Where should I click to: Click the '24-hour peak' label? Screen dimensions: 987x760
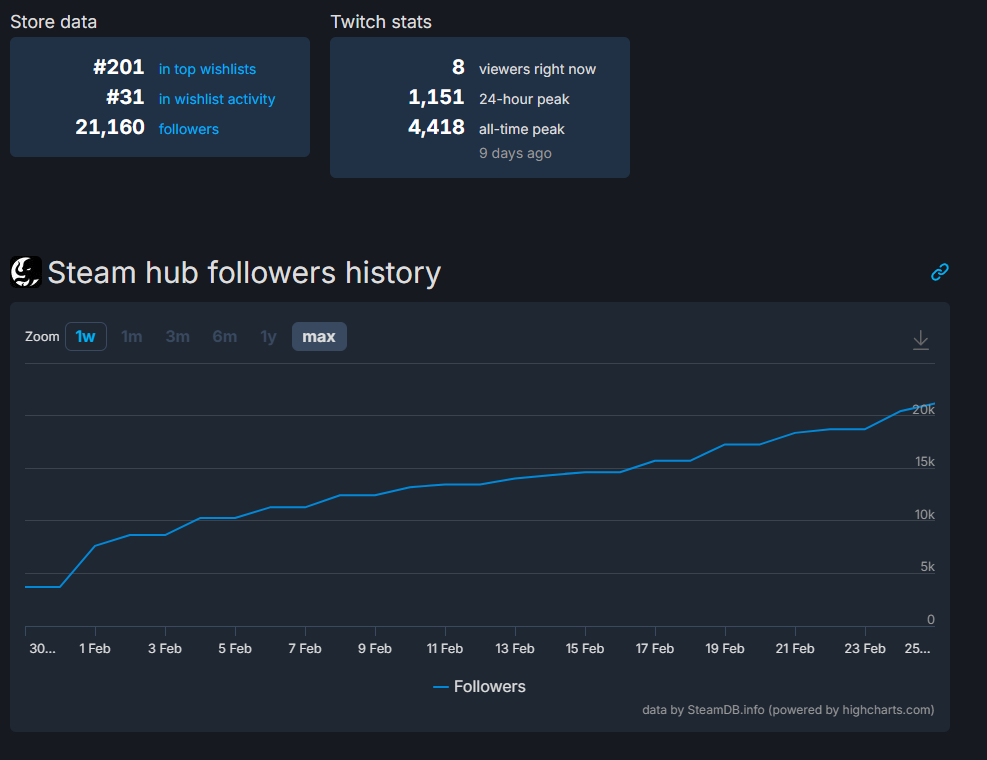pos(524,99)
